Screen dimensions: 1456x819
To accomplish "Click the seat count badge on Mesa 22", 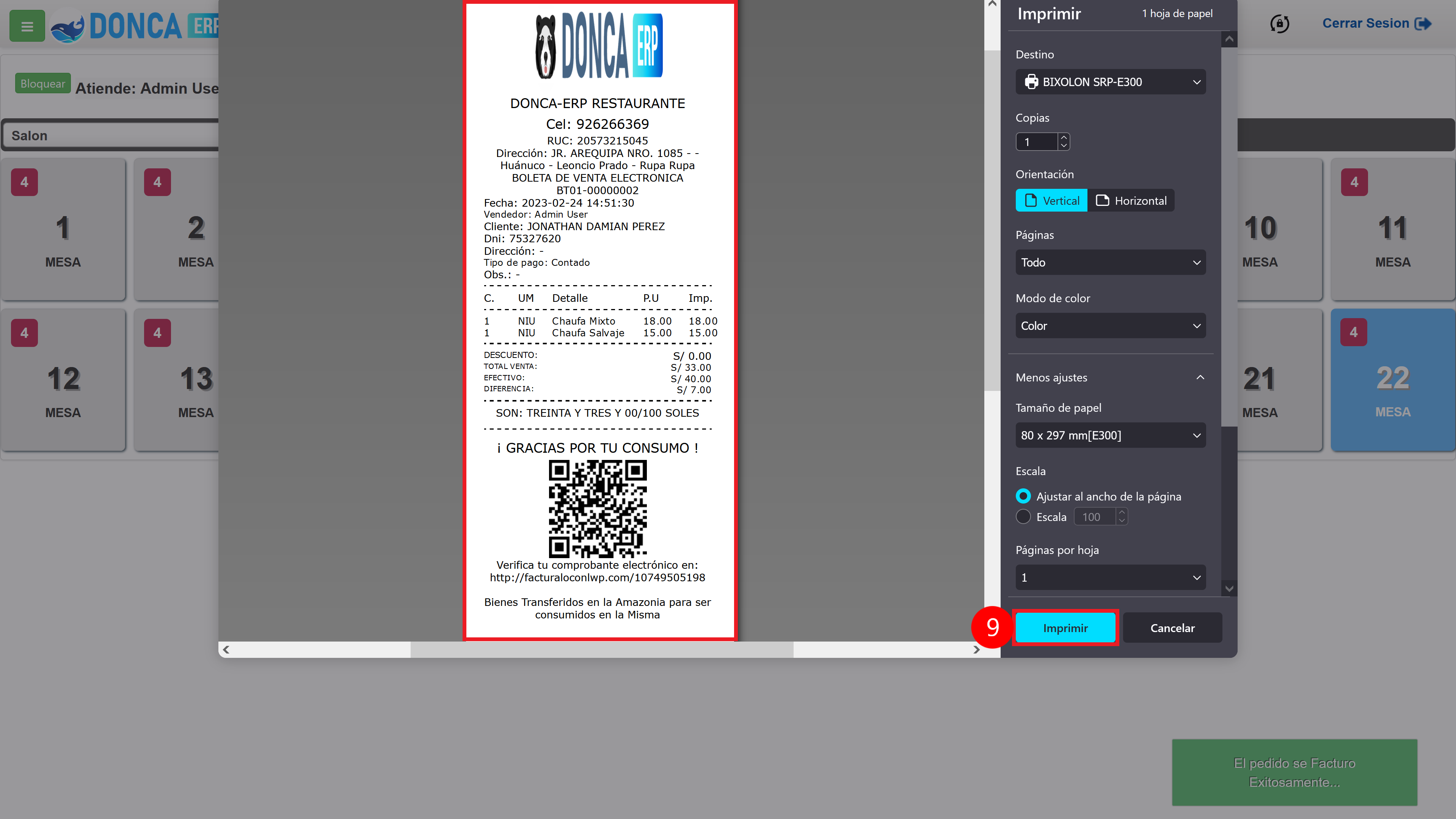I will (1354, 333).
